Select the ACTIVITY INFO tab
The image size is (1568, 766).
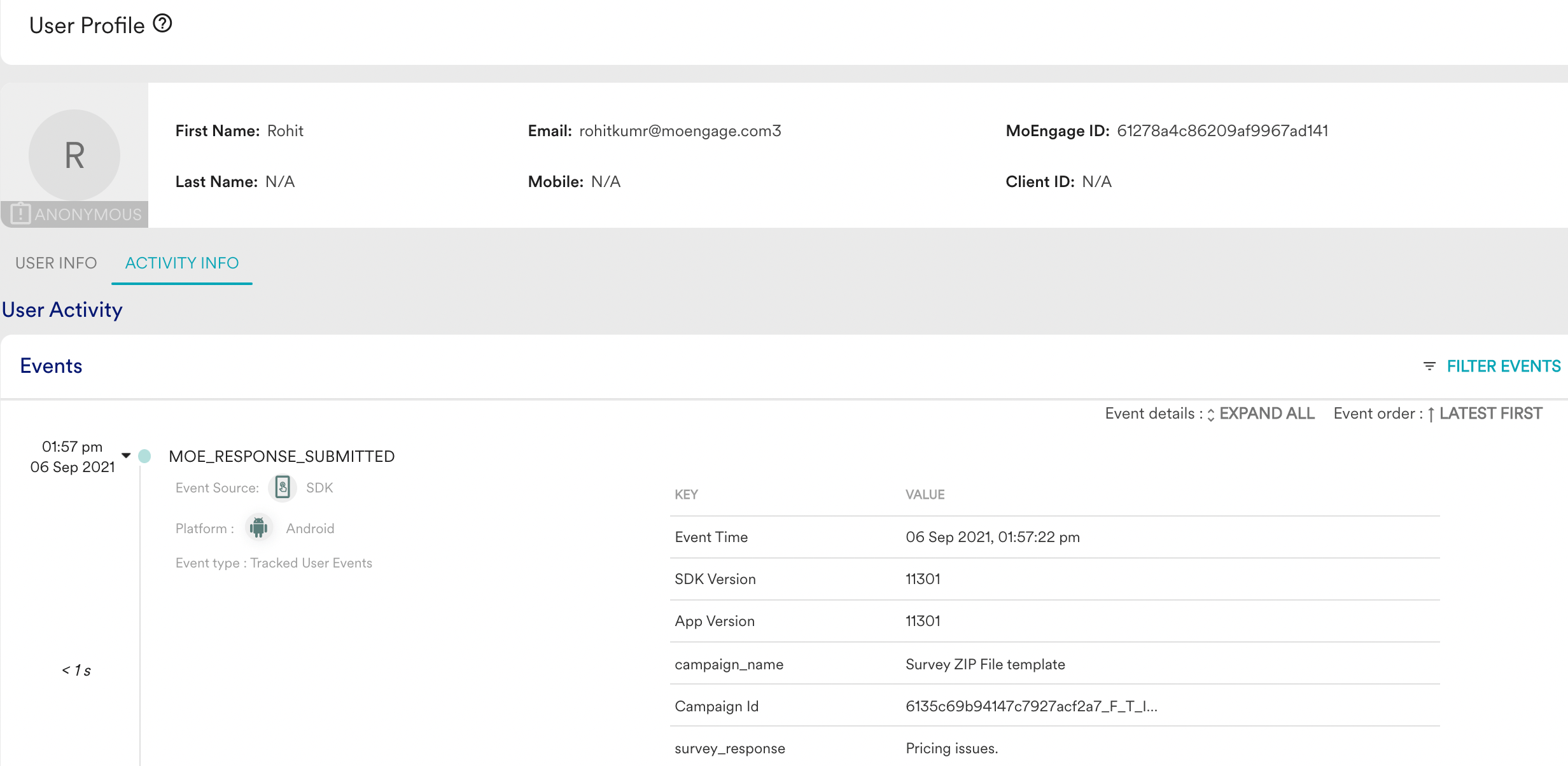tap(182, 263)
